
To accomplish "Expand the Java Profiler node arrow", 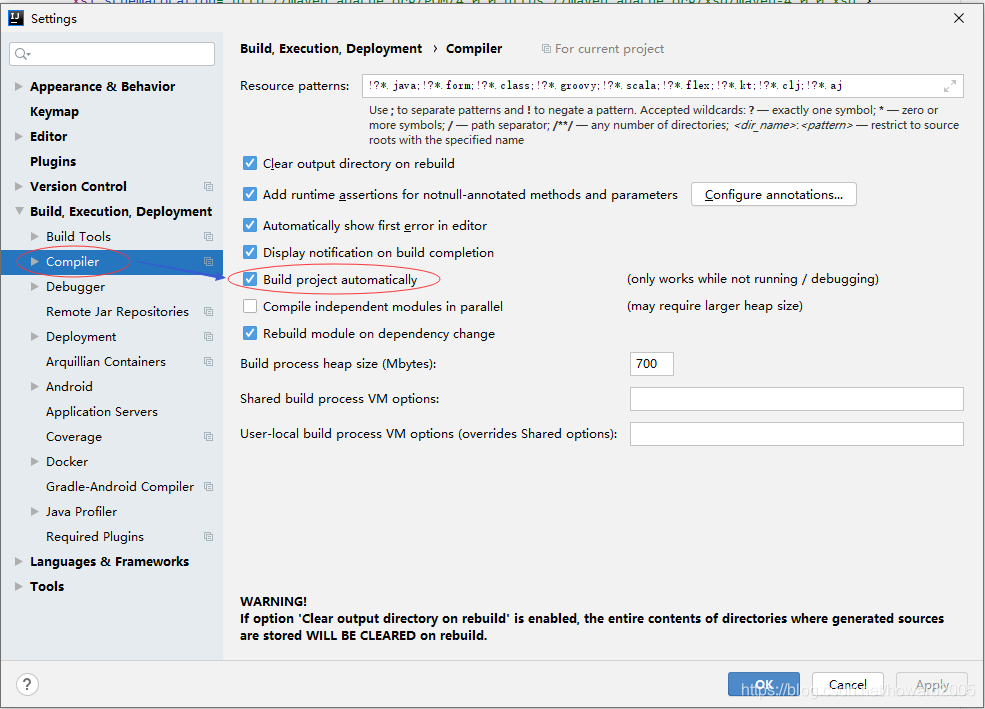I will tap(35, 511).
